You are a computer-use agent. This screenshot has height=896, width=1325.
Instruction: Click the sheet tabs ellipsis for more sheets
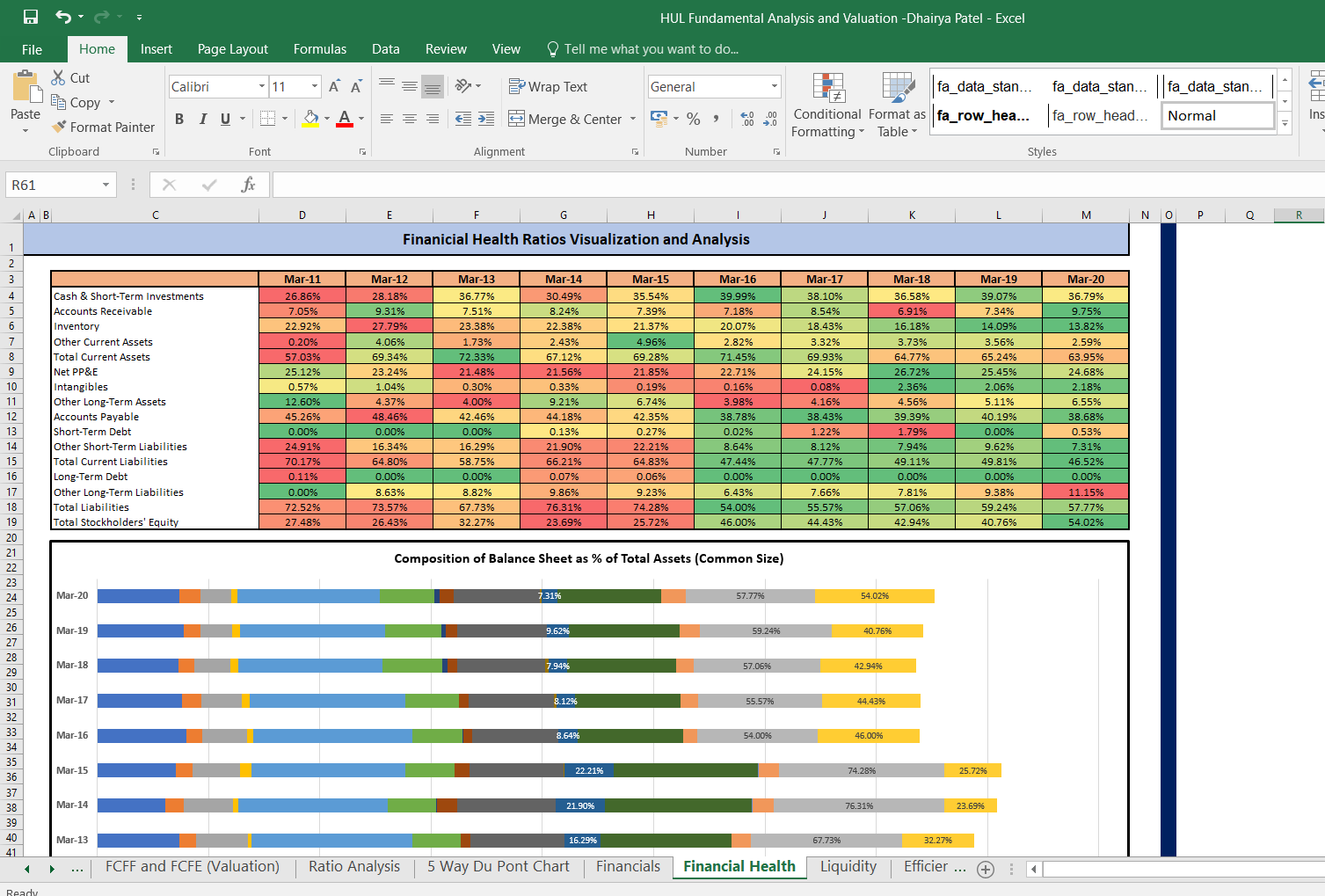coord(77,869)
